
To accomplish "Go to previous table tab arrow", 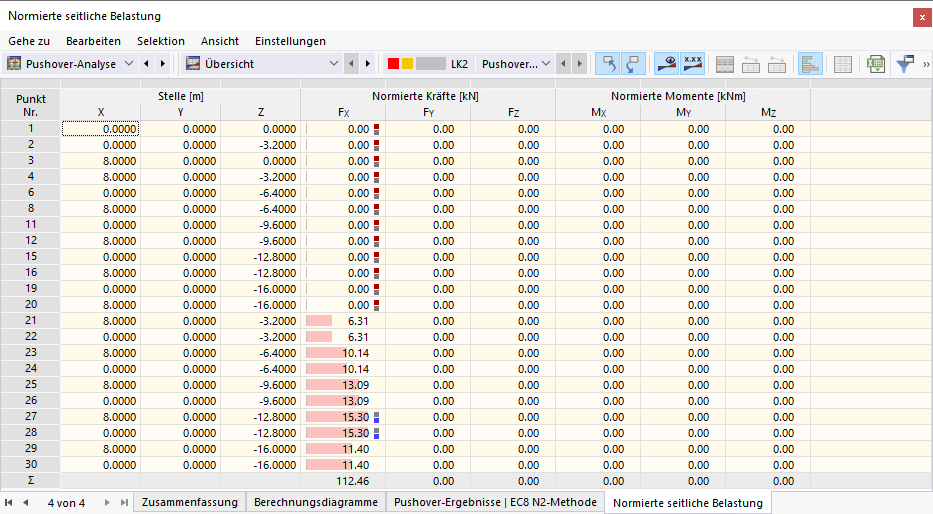I will tap(26, 503).
